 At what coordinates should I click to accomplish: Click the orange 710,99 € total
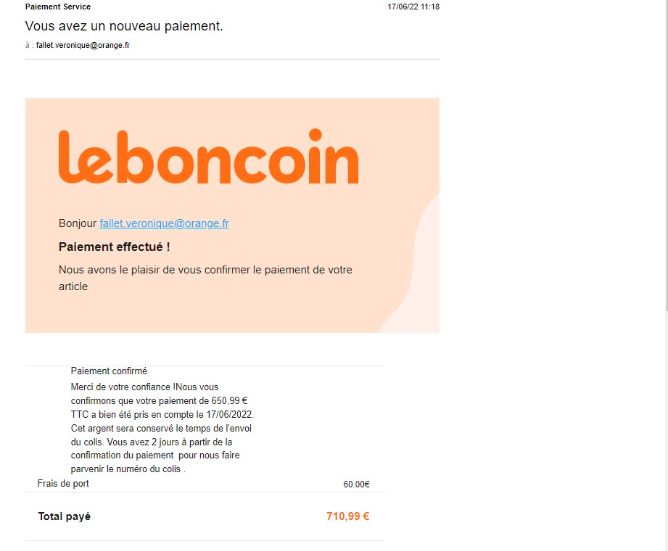pyautogui.click(x=348, y=516)
